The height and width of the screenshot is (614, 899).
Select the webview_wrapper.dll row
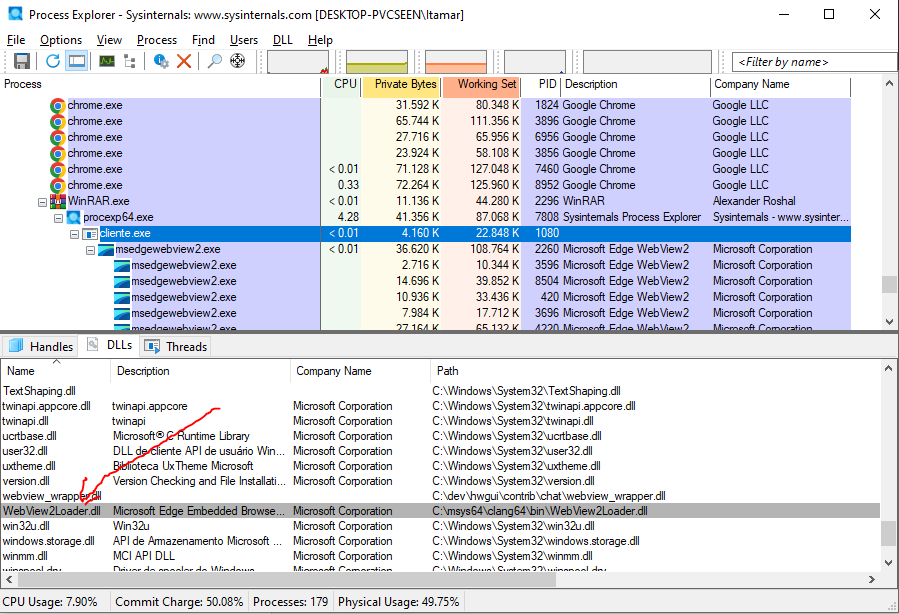pyautogui.click(x=440, y=496)
